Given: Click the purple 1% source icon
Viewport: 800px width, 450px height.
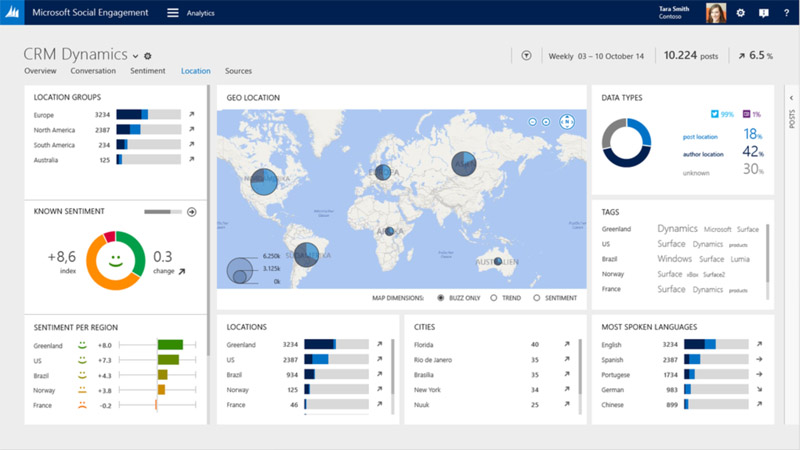Looking at the screenshot, I should click(x=746, y=114).
